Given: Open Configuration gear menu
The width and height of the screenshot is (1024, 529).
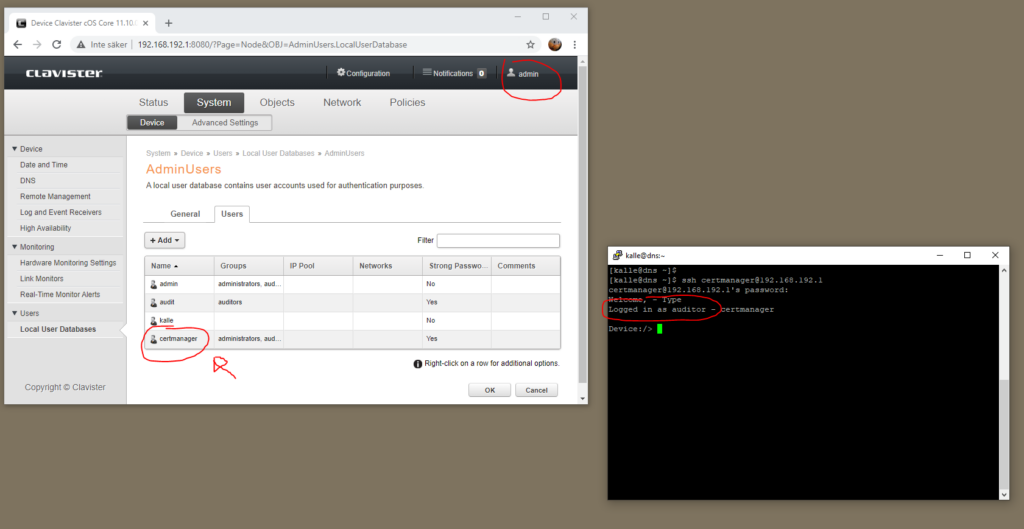Looking at the screenshot, I should [363, 73].
